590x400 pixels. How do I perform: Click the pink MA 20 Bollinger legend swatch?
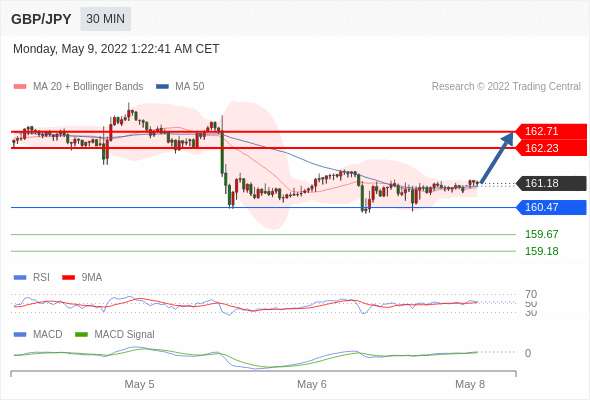click(20, 87)
